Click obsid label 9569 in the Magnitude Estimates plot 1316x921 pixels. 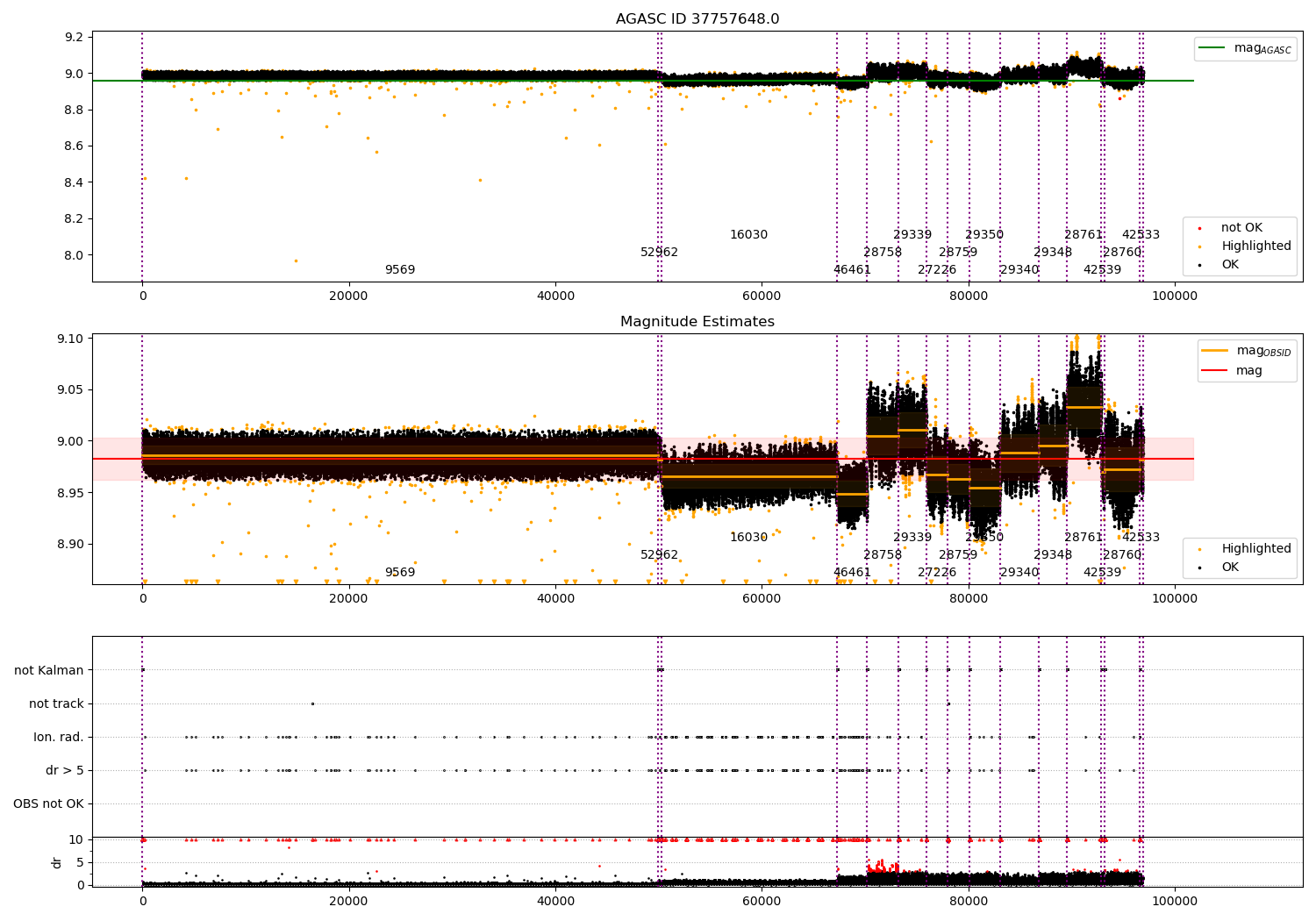point(400,573)
